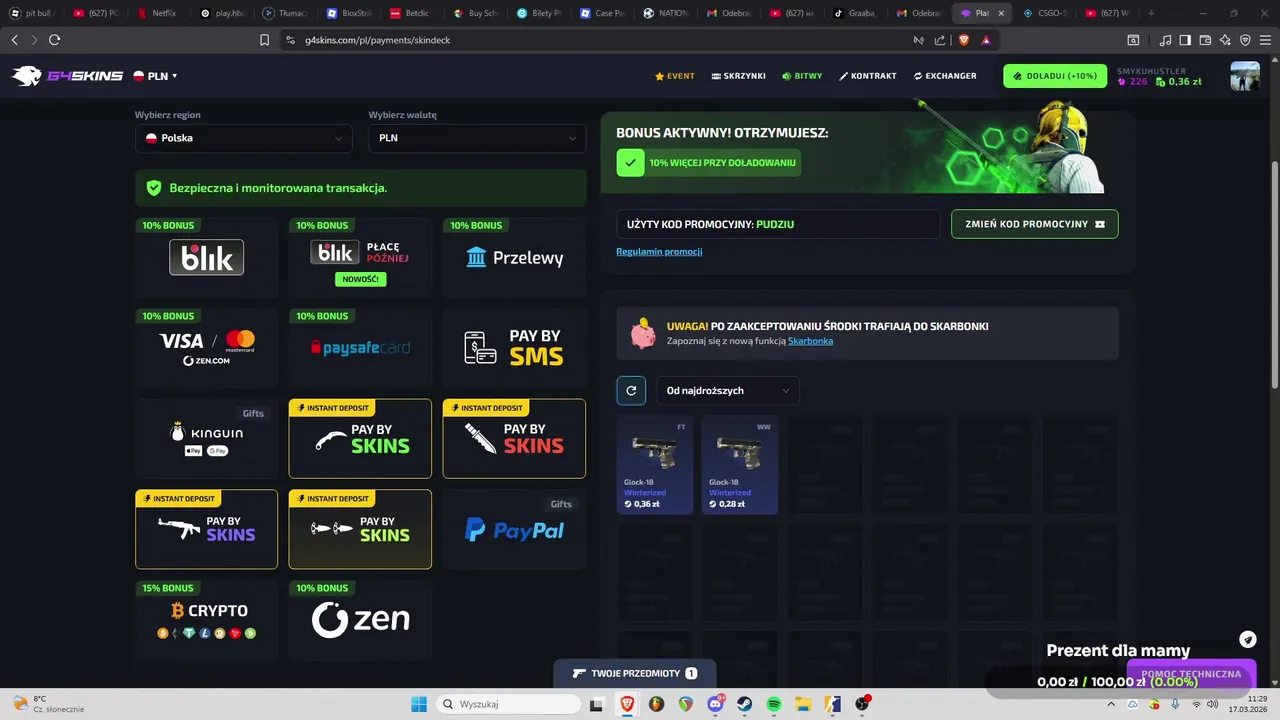Image resolution: width=1280 pixels, height=720 pixels.
Task: Click the browser address bar URL
Action: (x=378, y=40)
